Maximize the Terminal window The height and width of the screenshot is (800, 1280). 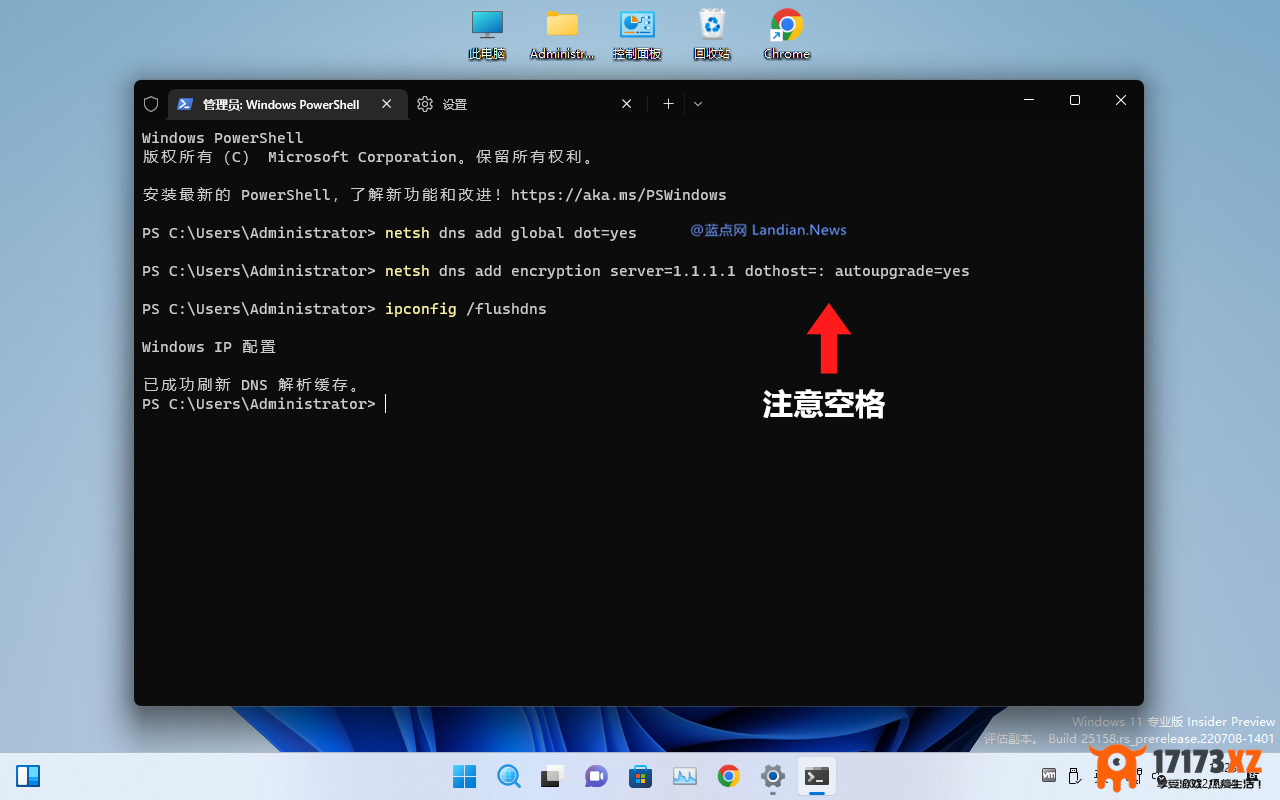point(1075,100)
